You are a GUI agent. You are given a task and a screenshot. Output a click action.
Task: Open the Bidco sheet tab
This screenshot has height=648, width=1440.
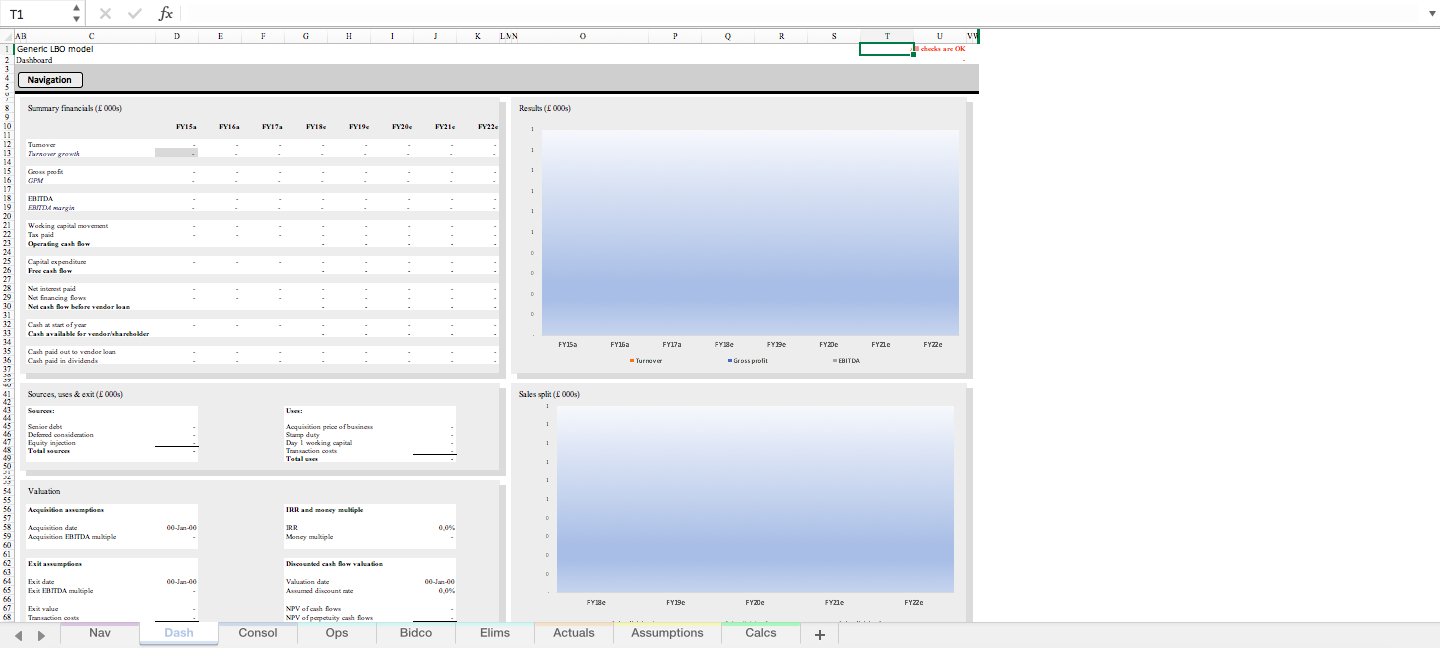point(415,633)
